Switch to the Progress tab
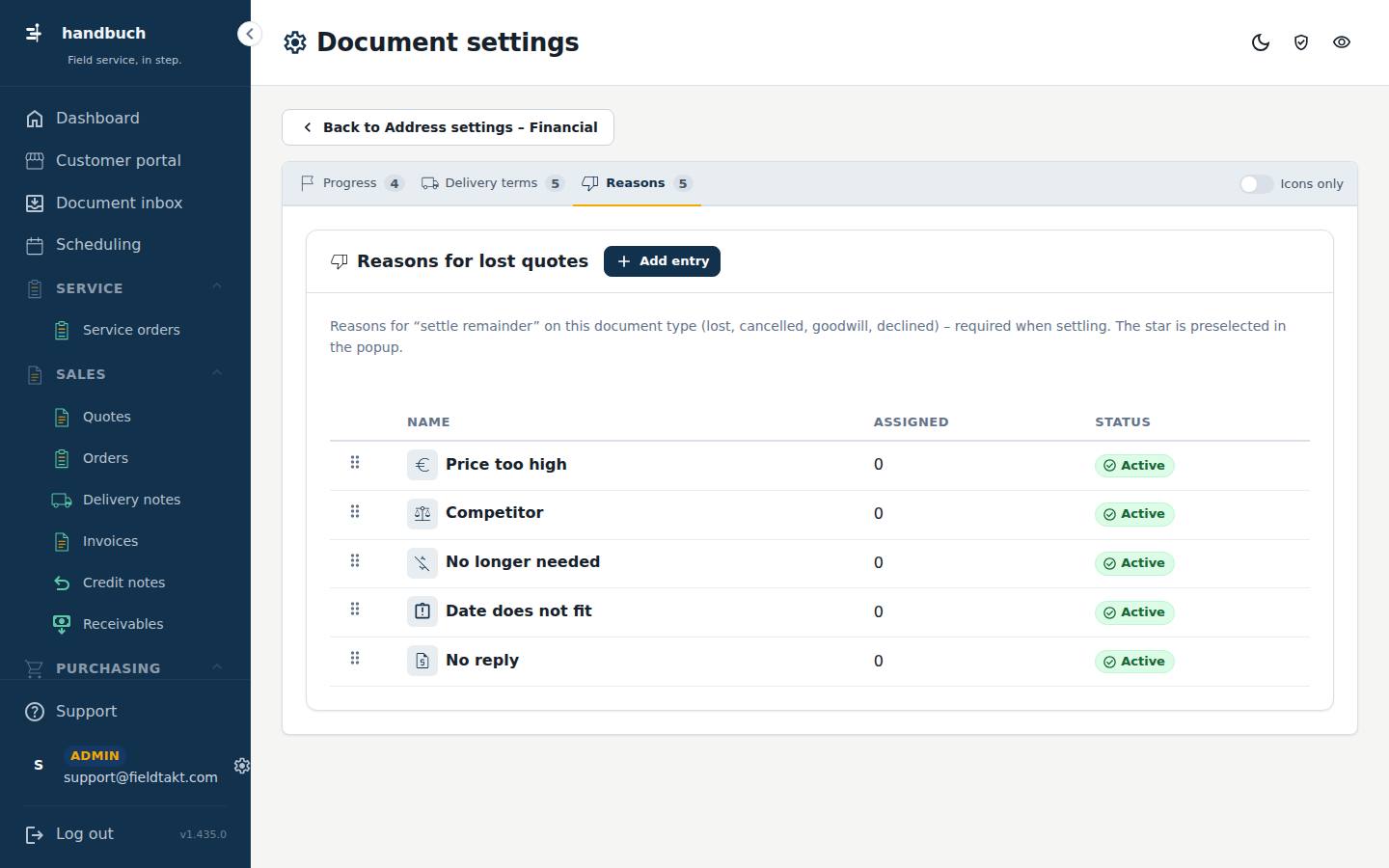Screen dimensions: 1389x868 (x=352, y=183)
